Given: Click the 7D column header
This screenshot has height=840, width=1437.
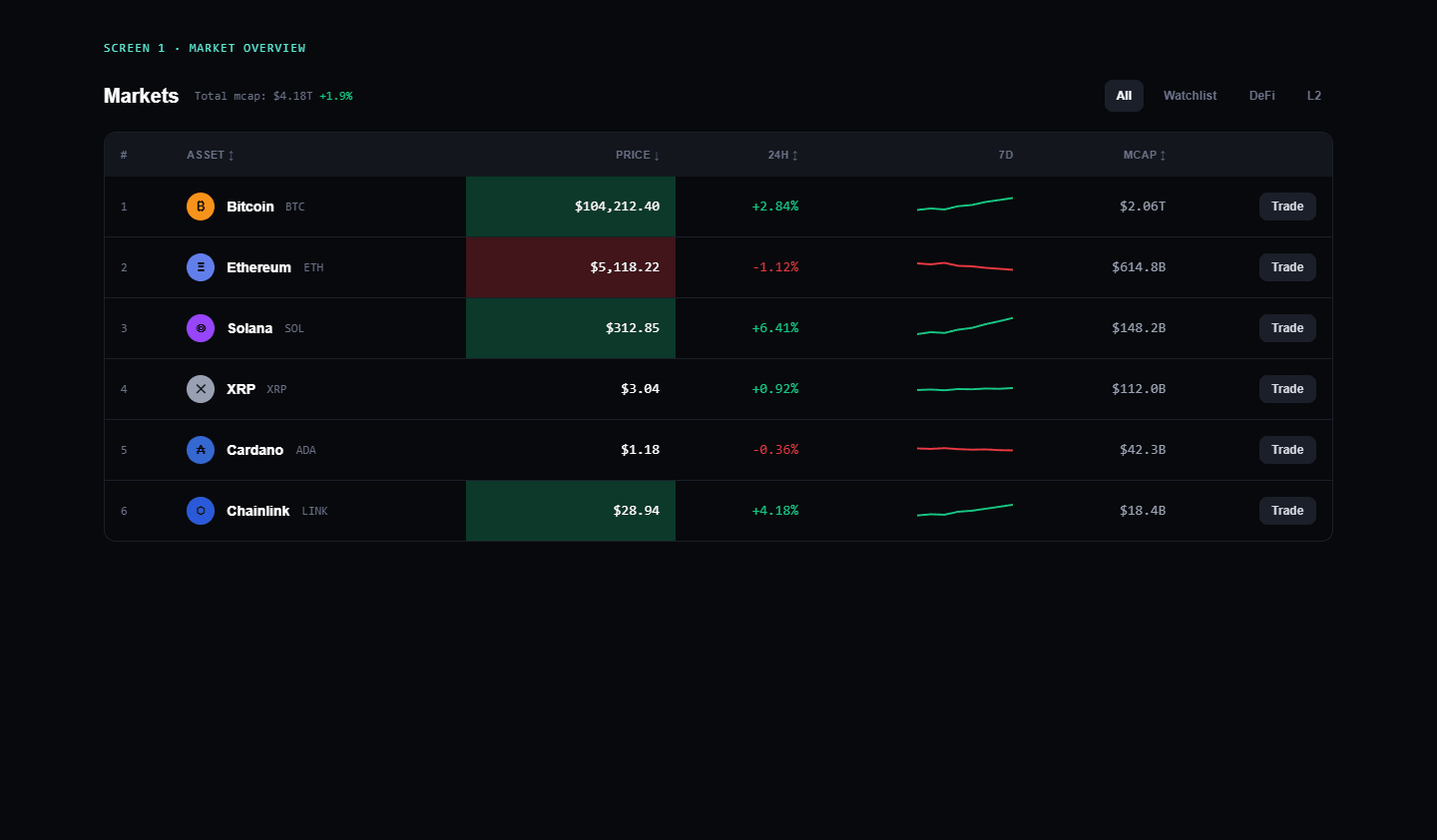Looking at the screenshot, I should point(1006,155).
